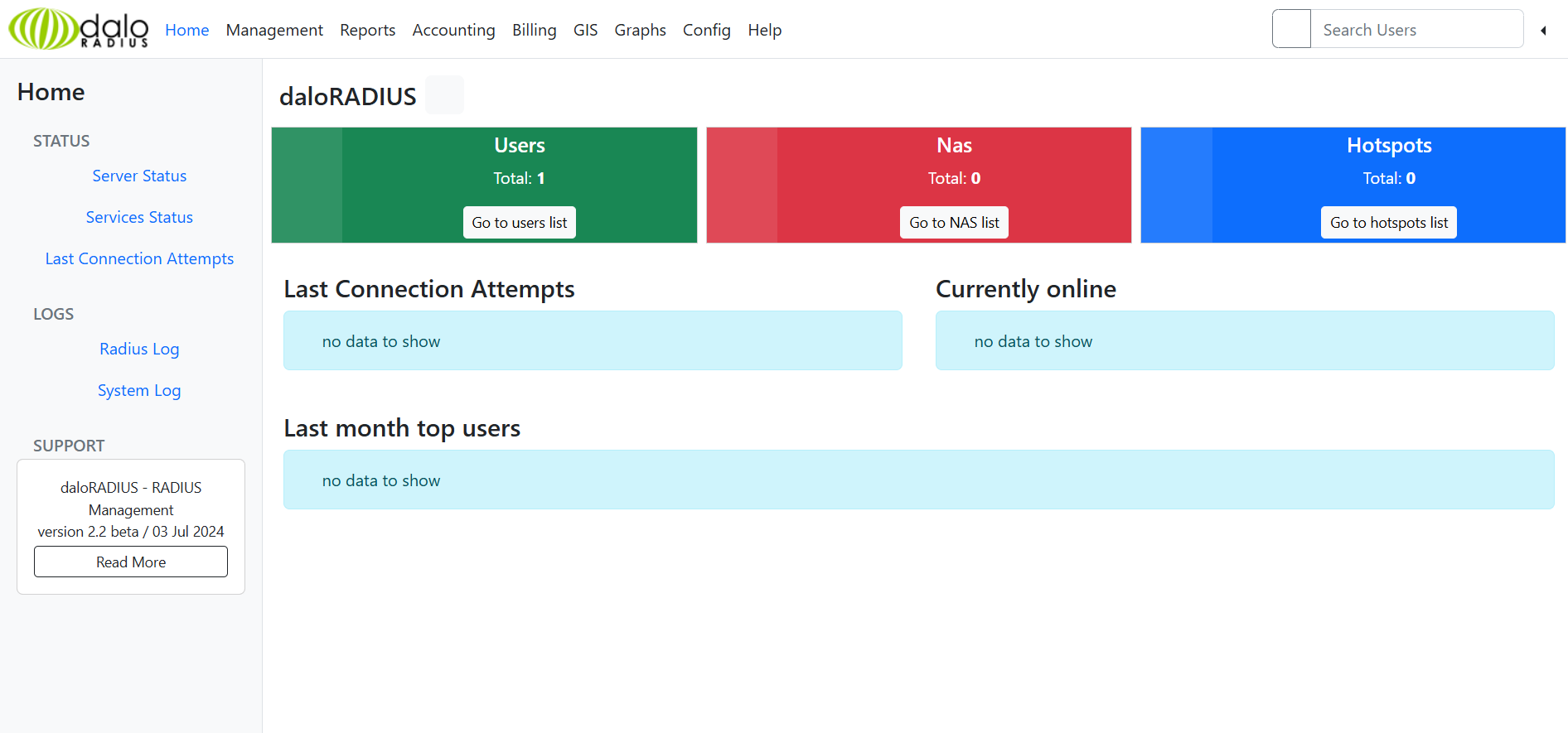The image size is (1568, 733).
Task: Go to the Accounting section
Action: tap(453, 30)
